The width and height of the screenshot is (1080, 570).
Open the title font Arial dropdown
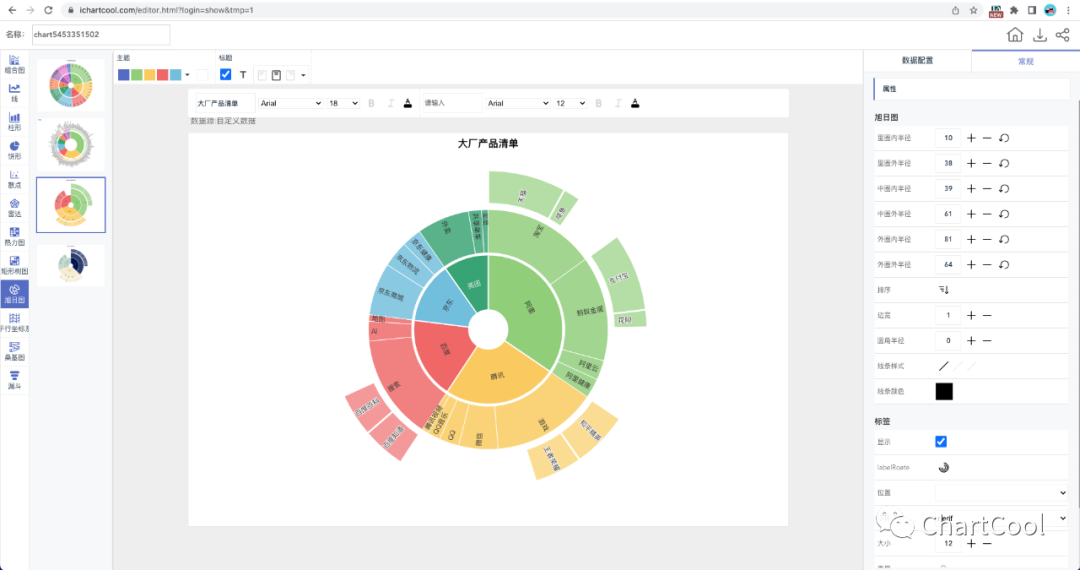290,103
